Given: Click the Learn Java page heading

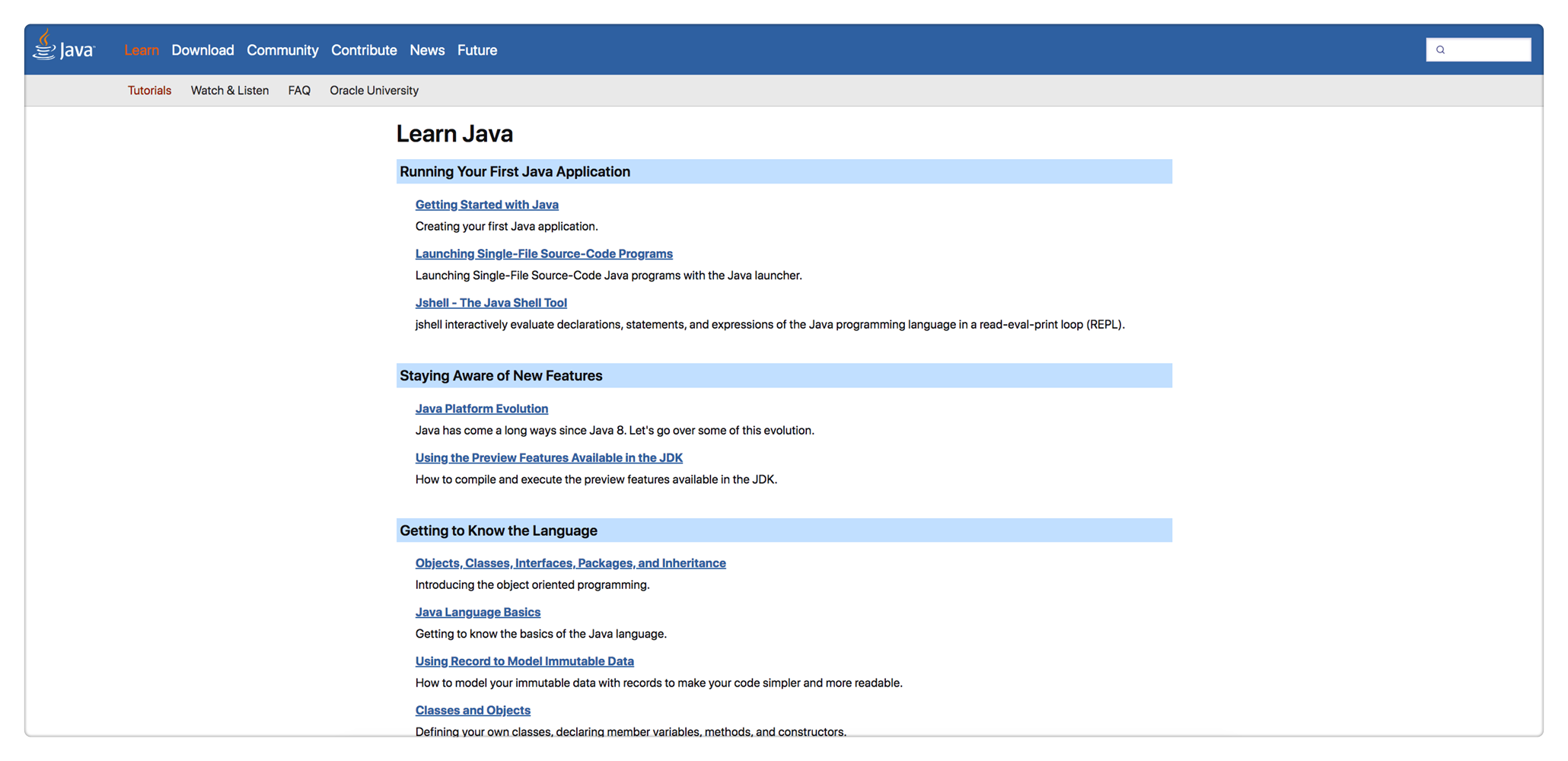Looking at the screenshot, I should (454, 134).
